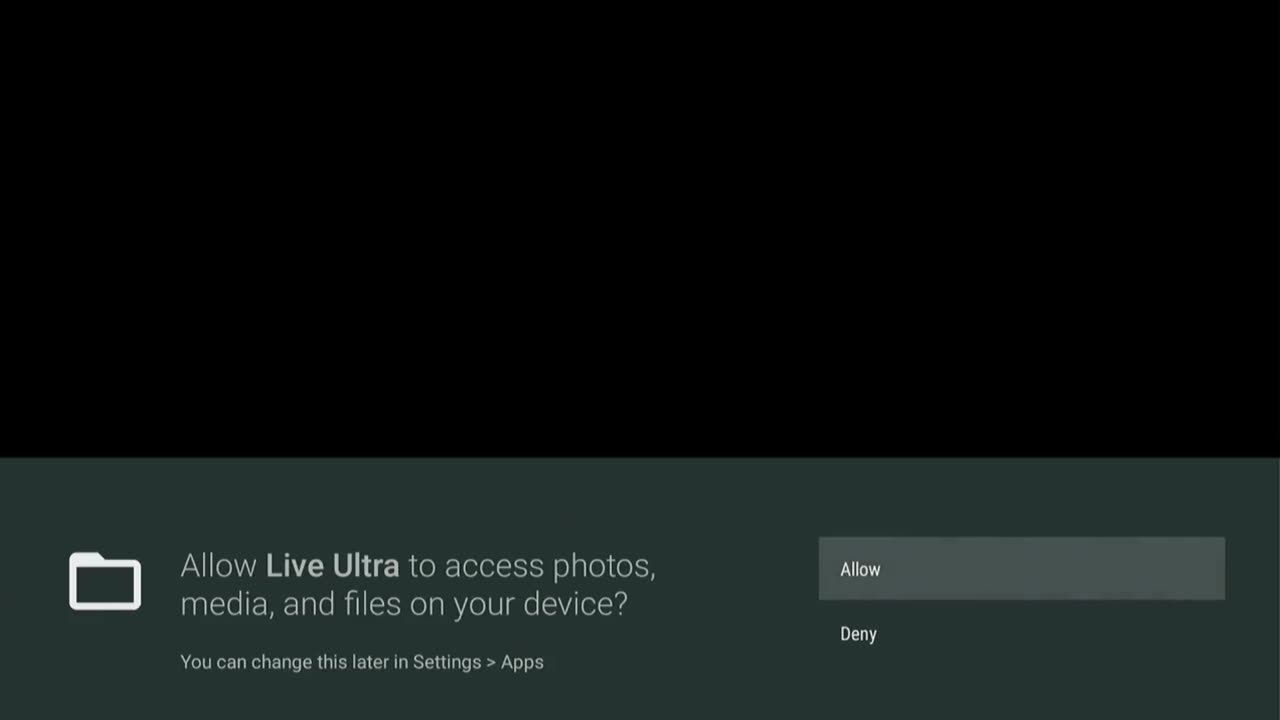Click the word Allow starting the prompt sentence
This screenshot has height=720, width=1280.
click(218, 566)
